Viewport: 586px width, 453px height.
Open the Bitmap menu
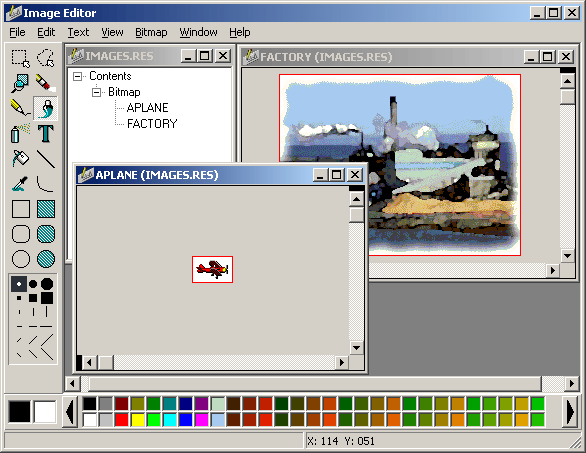click(151, 33)
